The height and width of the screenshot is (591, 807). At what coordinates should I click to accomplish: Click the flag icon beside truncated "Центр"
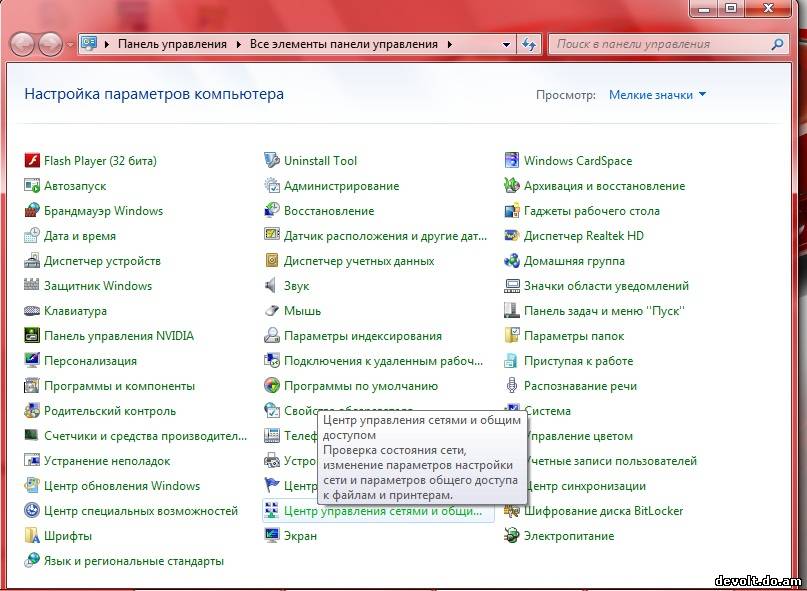pyautogui.click(x=272, y=485)
